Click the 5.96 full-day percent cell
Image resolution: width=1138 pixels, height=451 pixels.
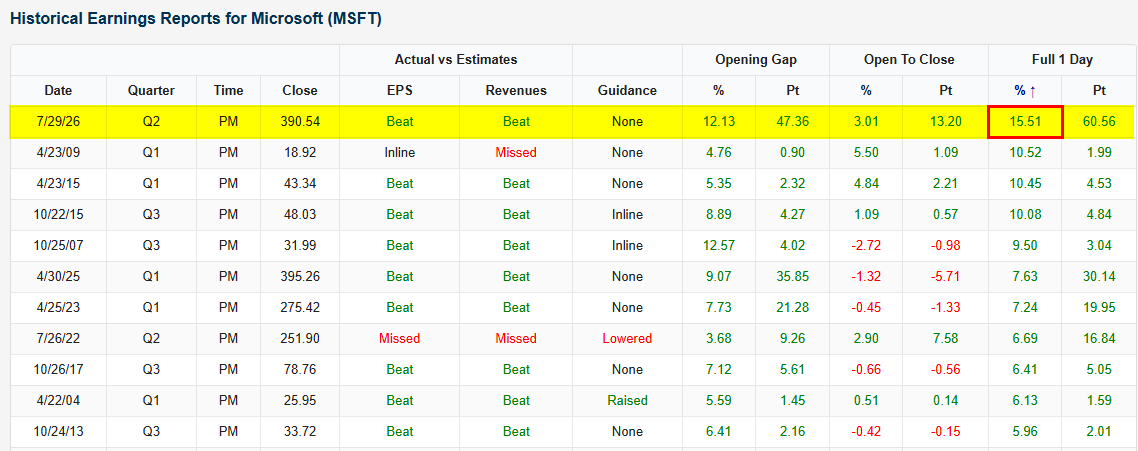click(1025, 431)
